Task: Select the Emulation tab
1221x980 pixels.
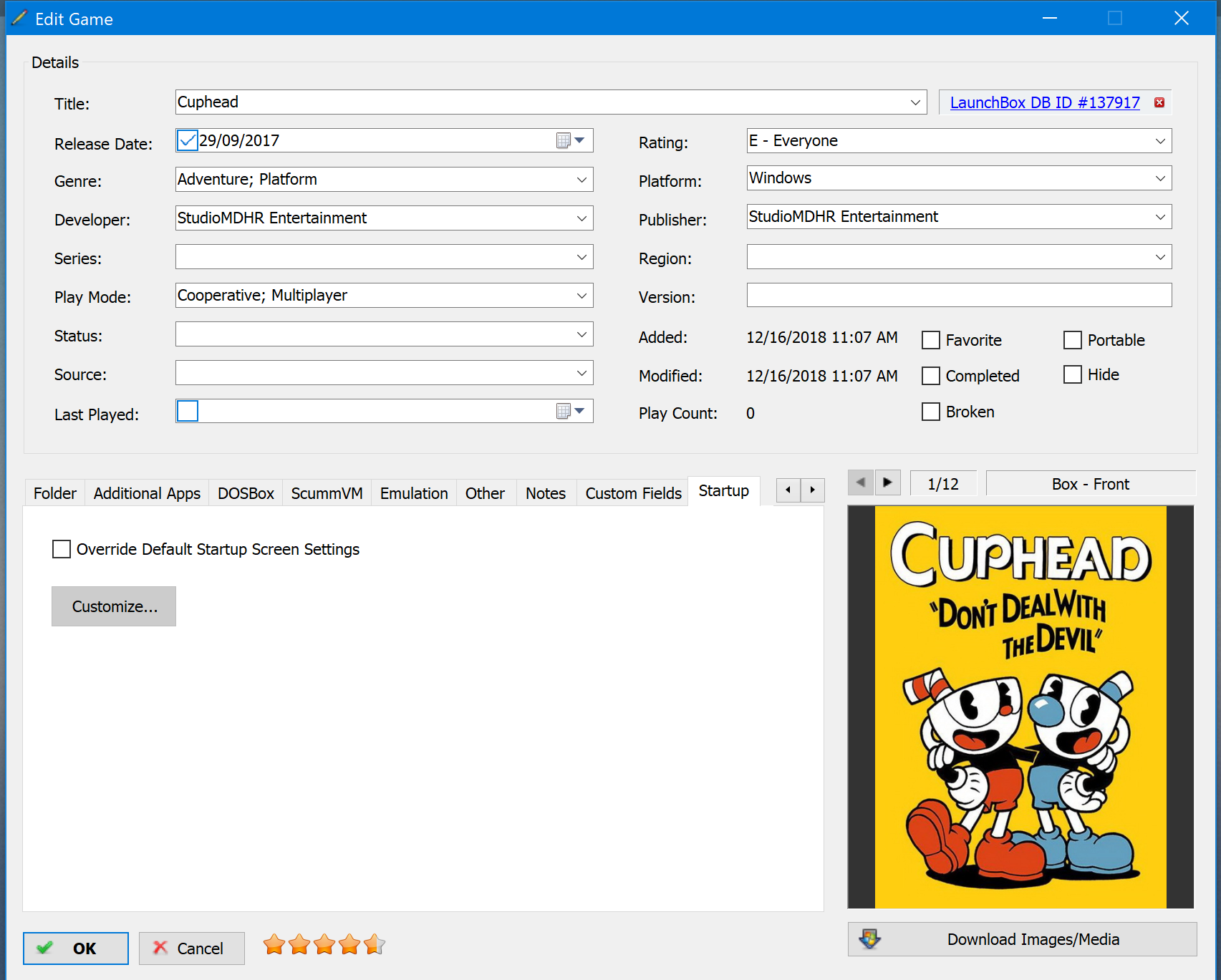Action: (x=414, y=493)
